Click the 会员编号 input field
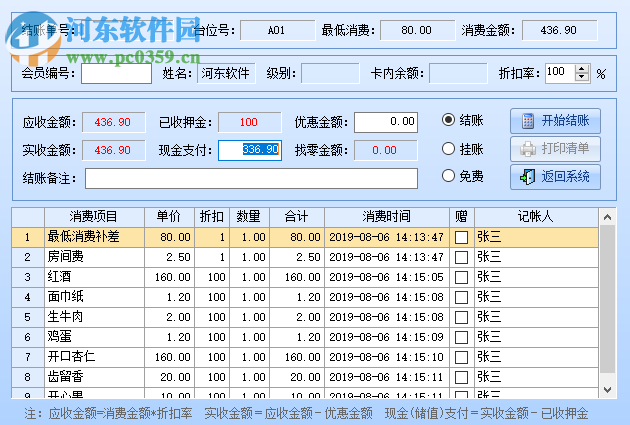This screenshot has width=630, height=425. pos(117,74)
